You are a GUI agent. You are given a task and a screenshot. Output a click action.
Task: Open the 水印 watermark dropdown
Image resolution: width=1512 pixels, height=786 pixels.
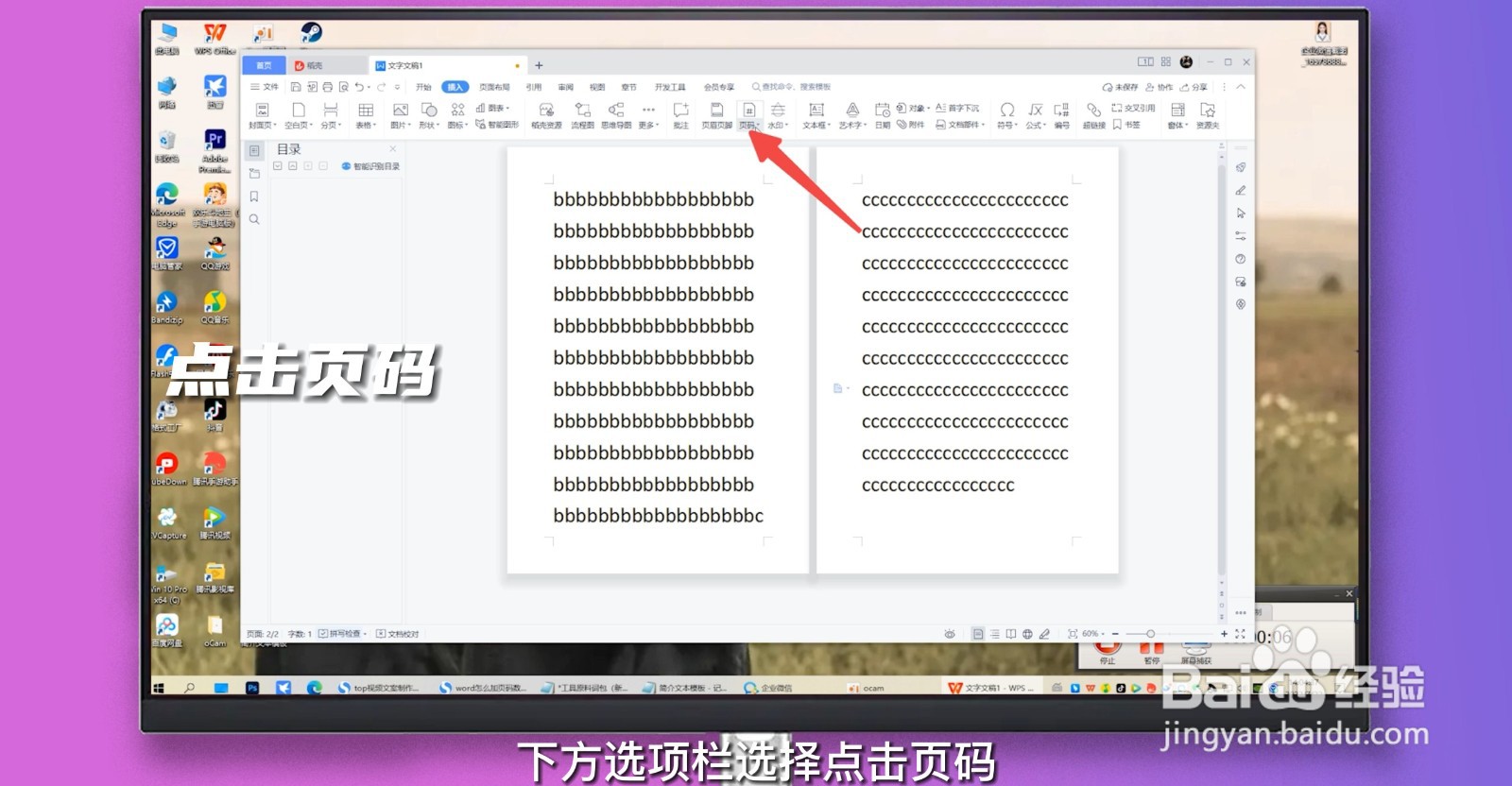[x=777, y=115]
